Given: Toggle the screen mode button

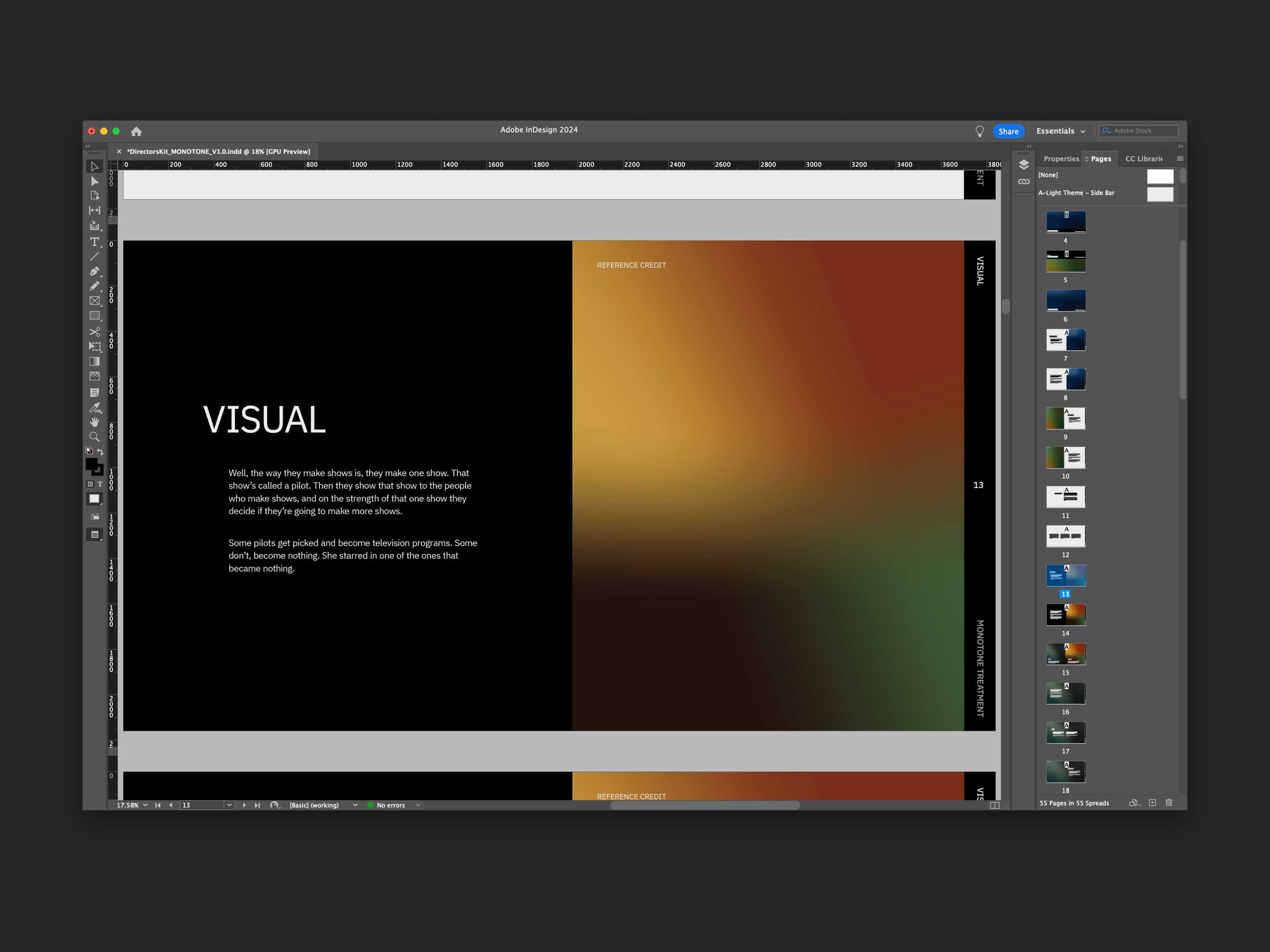Looking at the screenshot, I should pyautogui.click(x=95, y=535).
